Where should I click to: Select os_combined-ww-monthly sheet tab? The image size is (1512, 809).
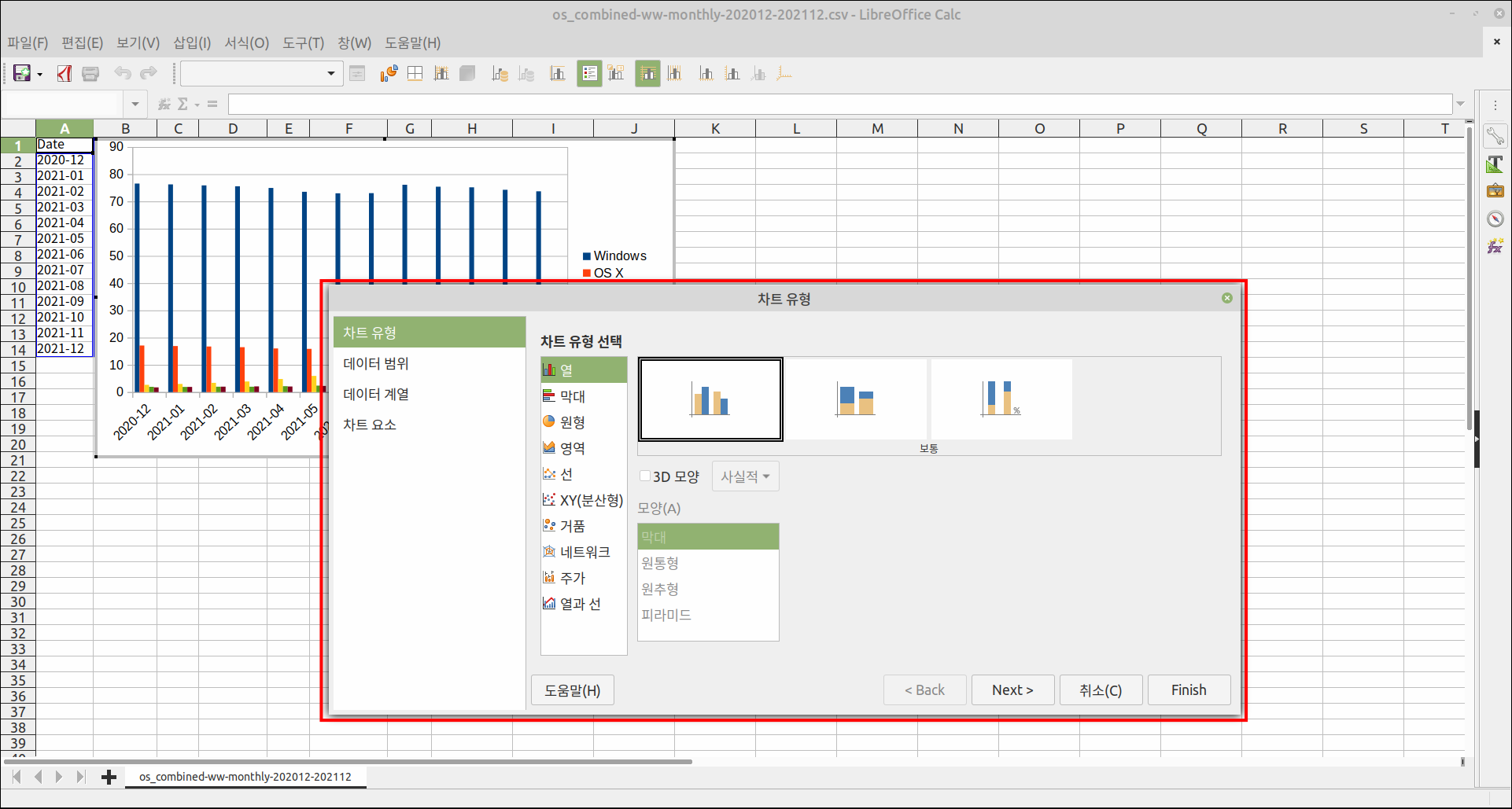click(x=245, y=777)
